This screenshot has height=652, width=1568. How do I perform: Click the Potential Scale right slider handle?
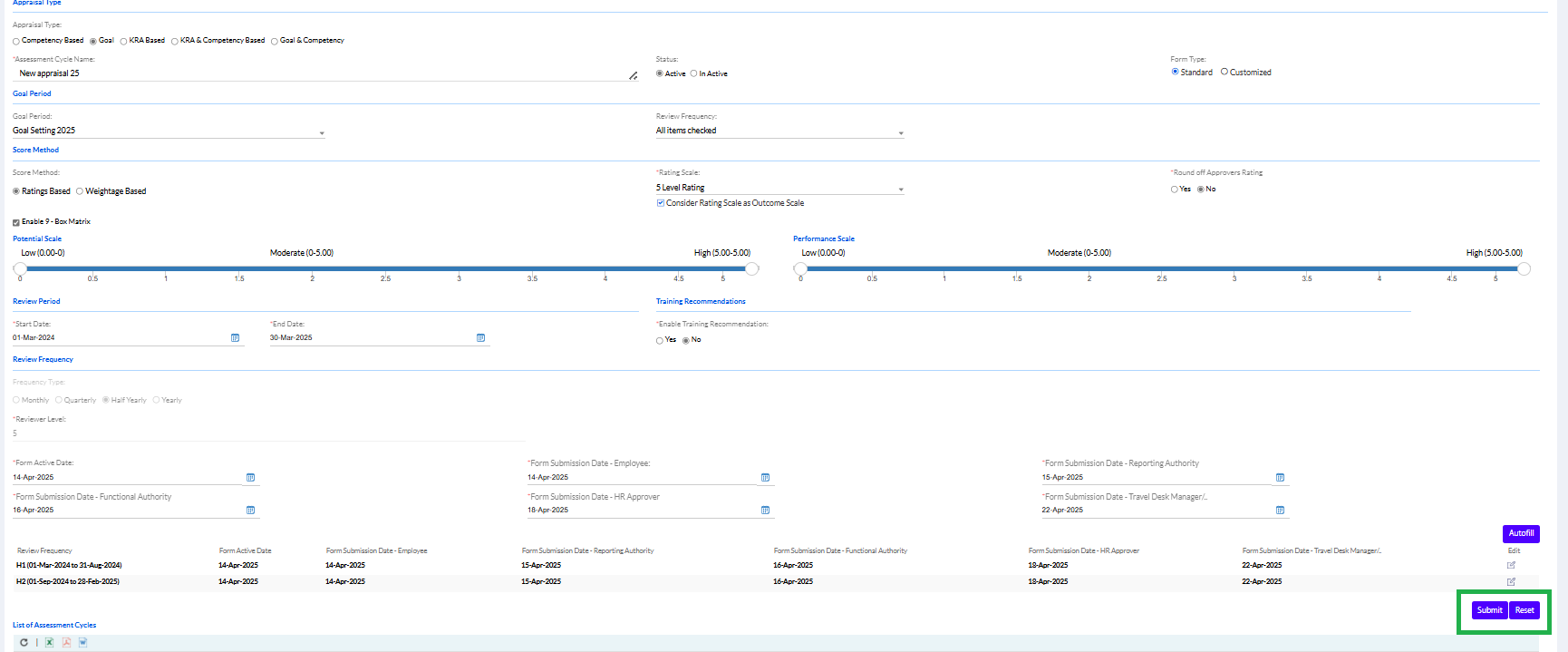click(x=751, y=268)
